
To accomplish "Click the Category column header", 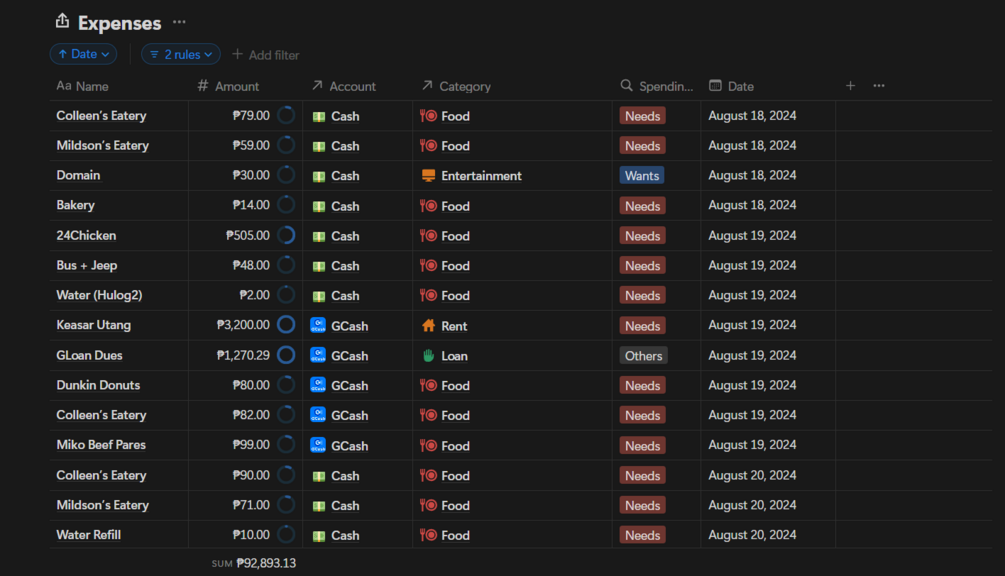I will [x=464, y=86].
